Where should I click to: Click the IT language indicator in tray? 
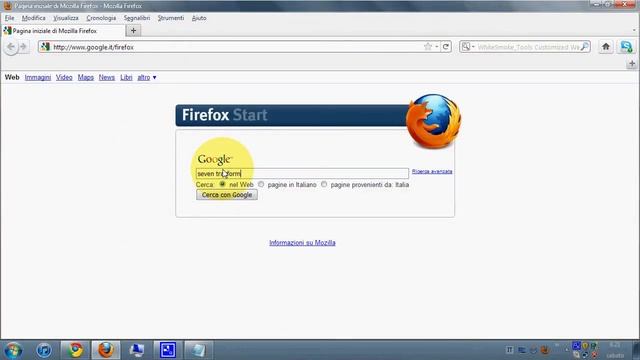[509, 350]
